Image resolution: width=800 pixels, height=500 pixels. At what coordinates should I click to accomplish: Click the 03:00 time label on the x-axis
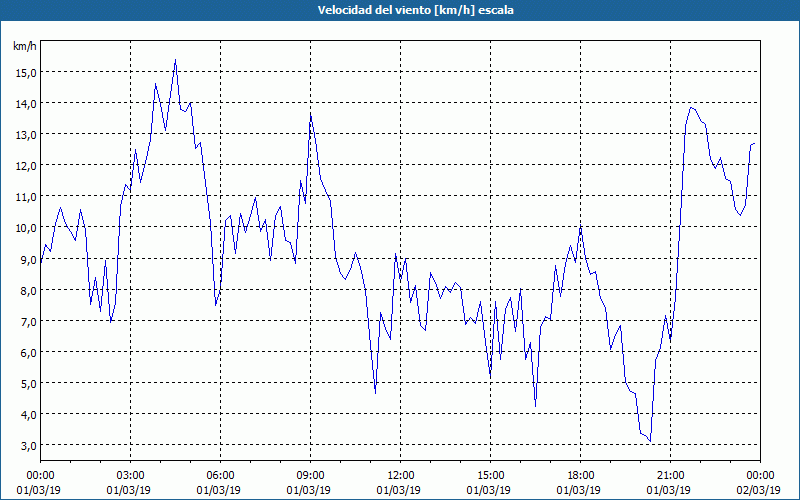(x=131, y=476)
